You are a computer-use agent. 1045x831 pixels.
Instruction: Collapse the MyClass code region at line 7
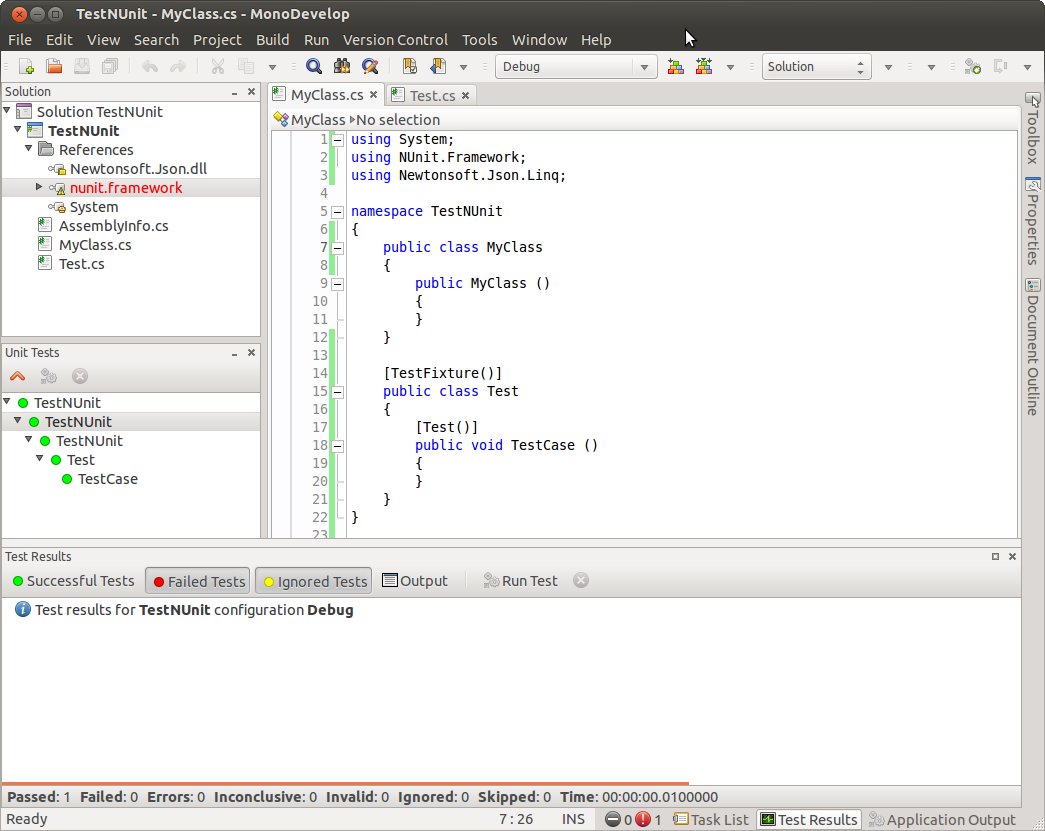[337, 247]
